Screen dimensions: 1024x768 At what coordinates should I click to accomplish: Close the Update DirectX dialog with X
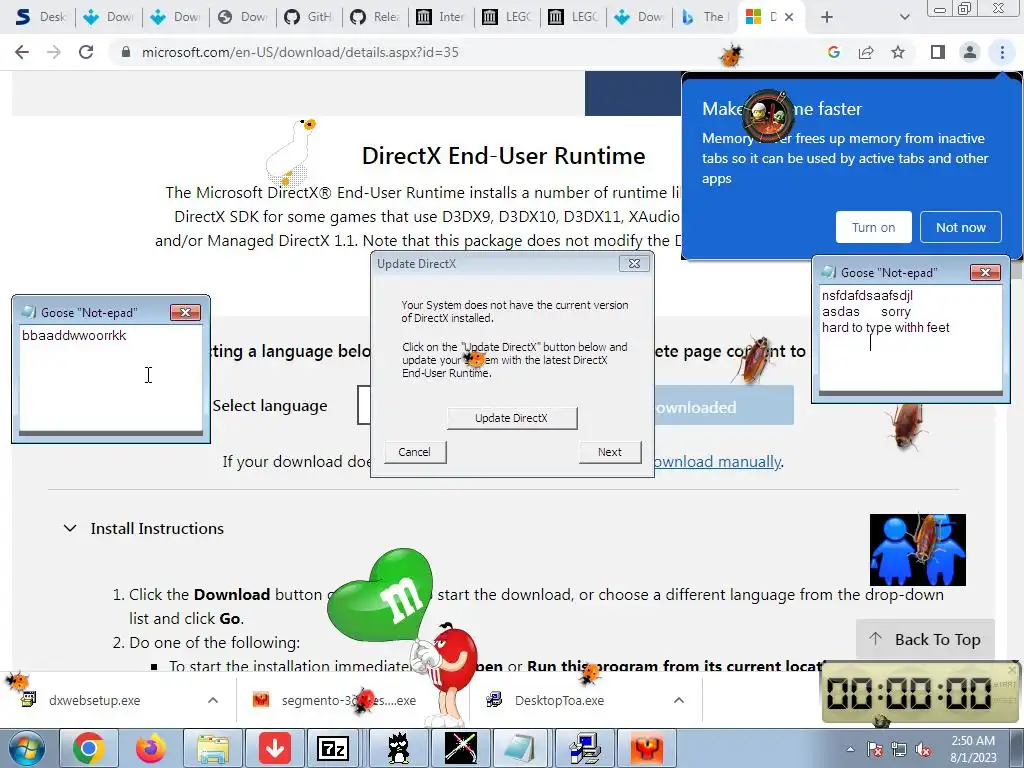pos(633,264)
